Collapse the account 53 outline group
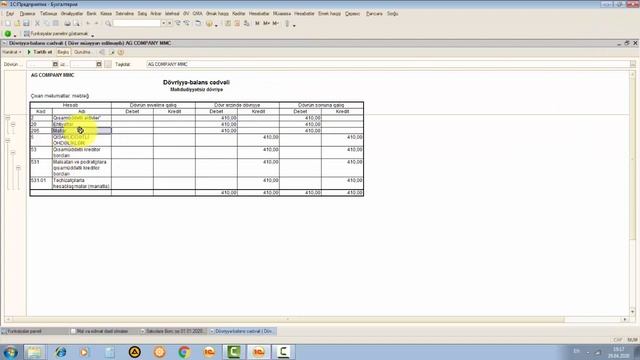 (x=13, y=153)
